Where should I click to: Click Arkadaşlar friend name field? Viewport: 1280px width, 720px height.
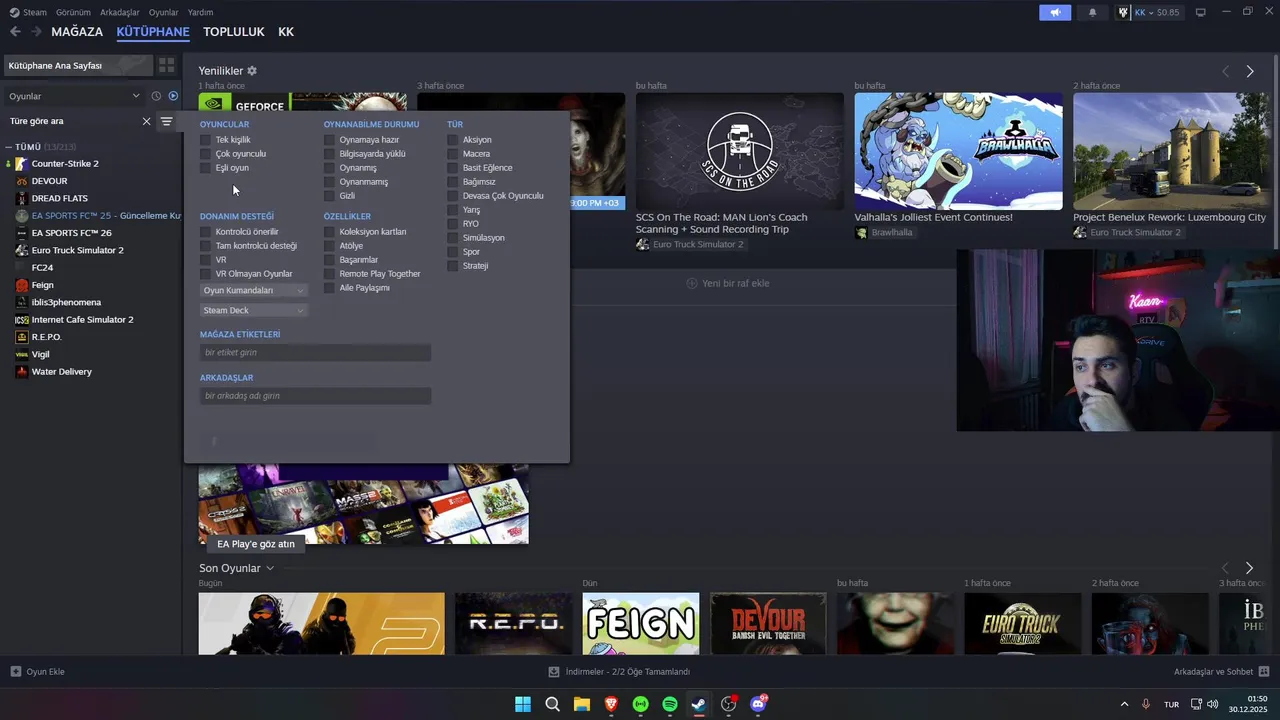click(315, 396)
